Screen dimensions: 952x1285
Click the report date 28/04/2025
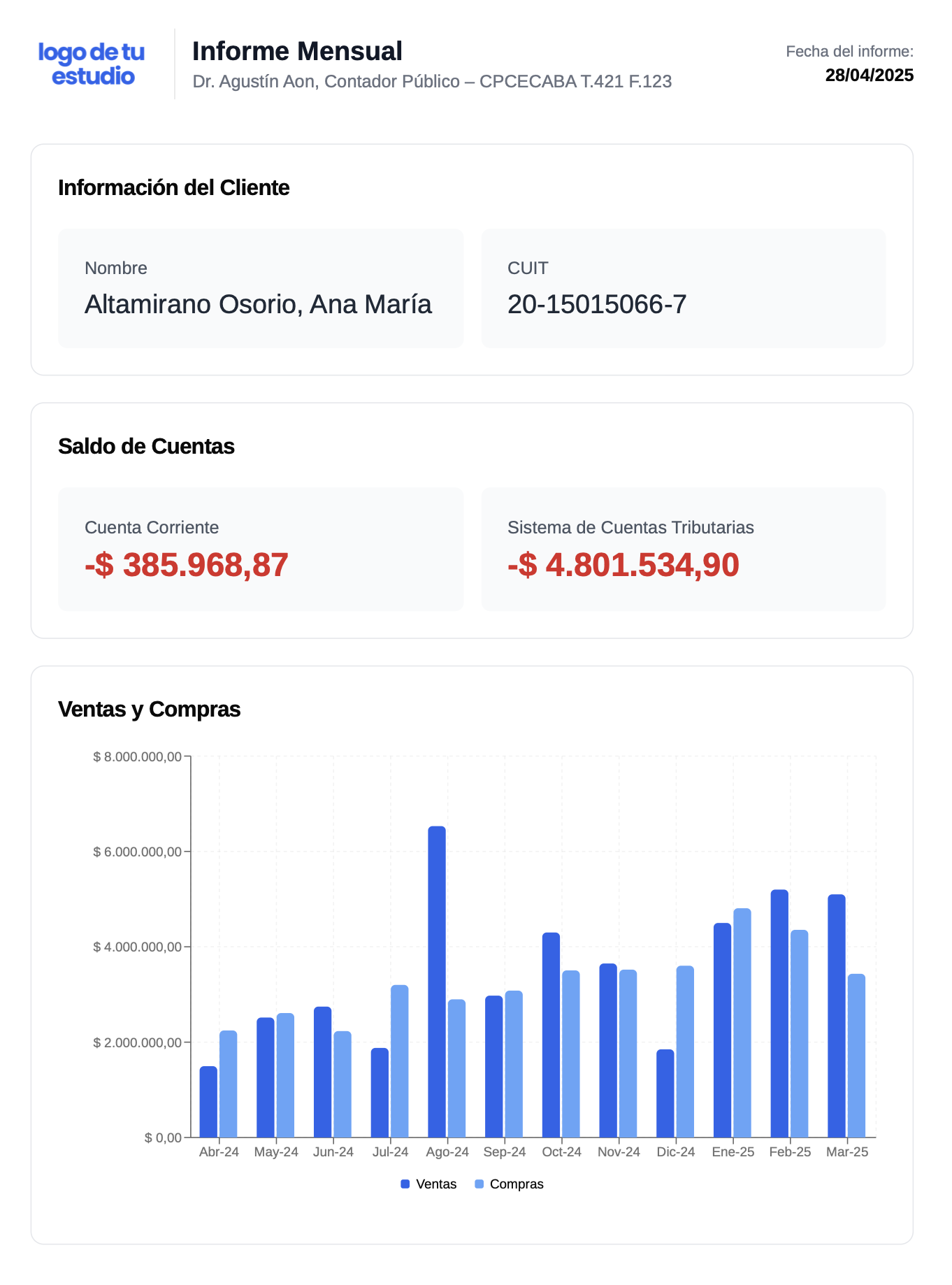869,76
